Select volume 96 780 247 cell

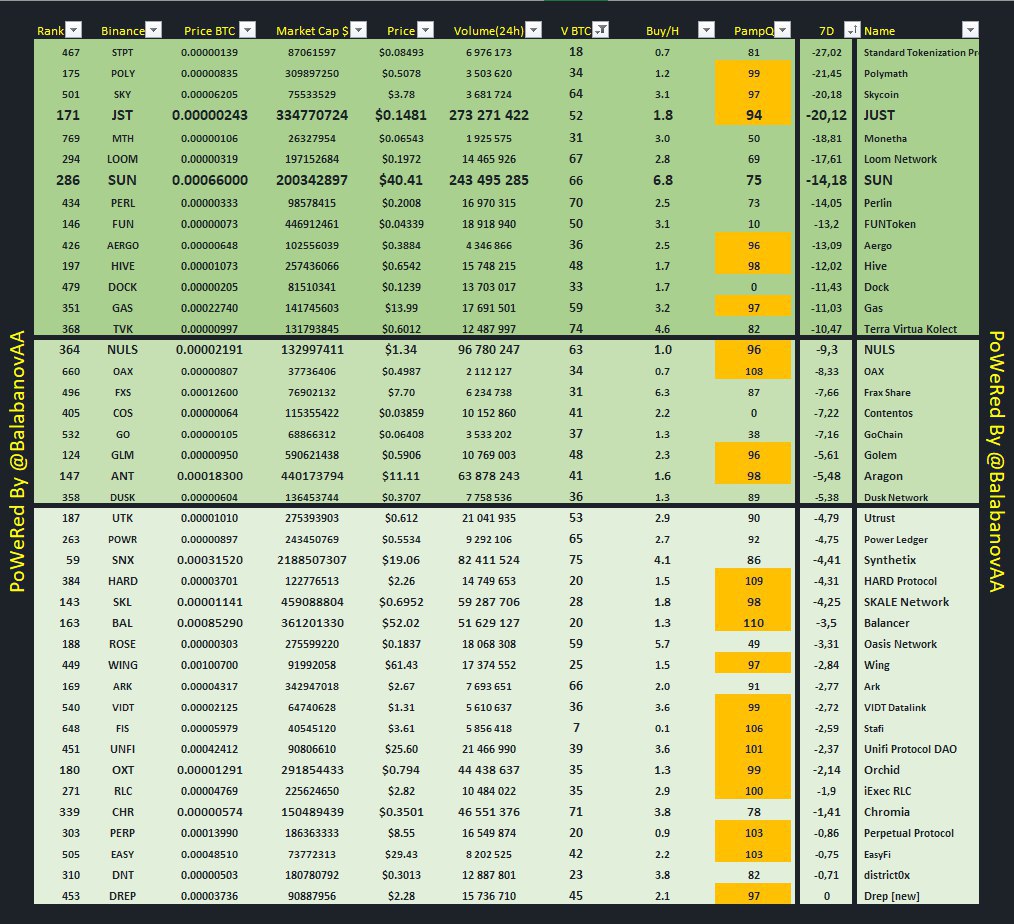pos(489,350)
